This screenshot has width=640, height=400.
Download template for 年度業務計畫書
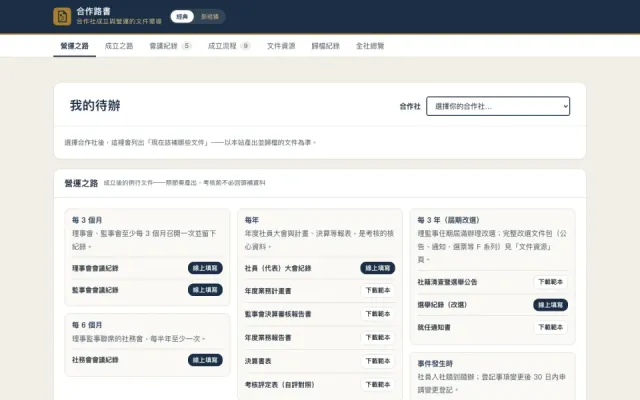coord(378,291)
